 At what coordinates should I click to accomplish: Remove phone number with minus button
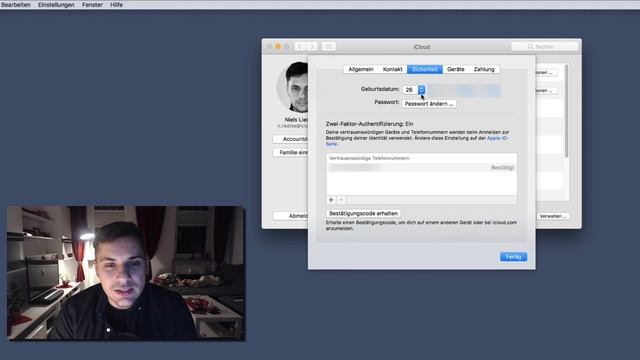pos(341,200)
